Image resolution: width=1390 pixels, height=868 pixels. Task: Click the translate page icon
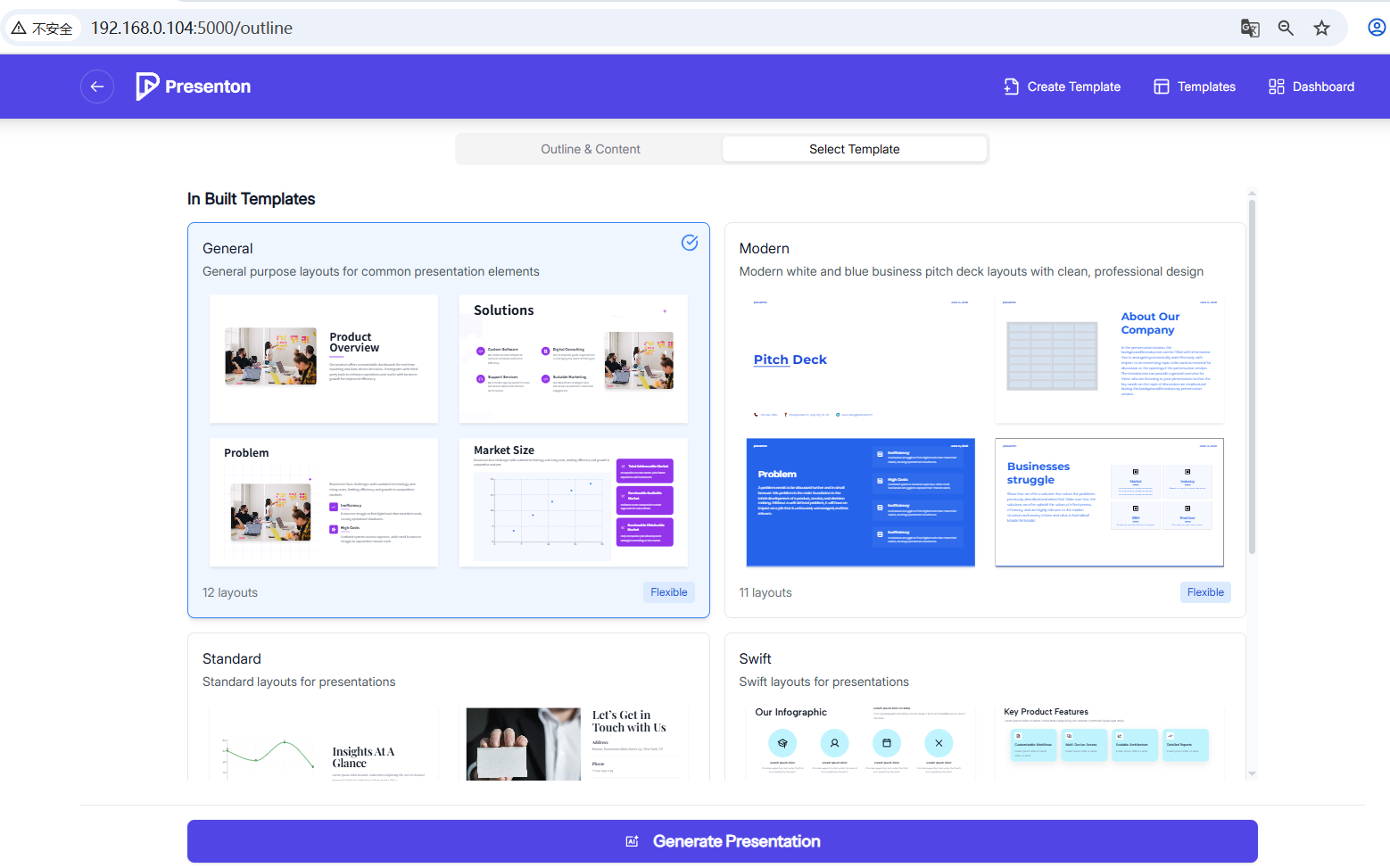pyautogui.click(x=1250, y=28)
